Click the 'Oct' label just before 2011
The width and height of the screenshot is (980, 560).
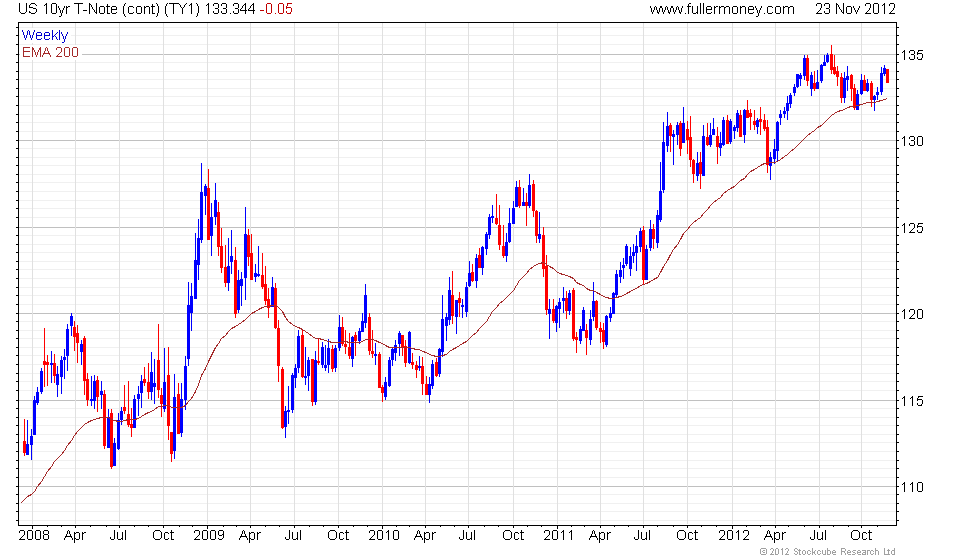click(x=513, y=536)
